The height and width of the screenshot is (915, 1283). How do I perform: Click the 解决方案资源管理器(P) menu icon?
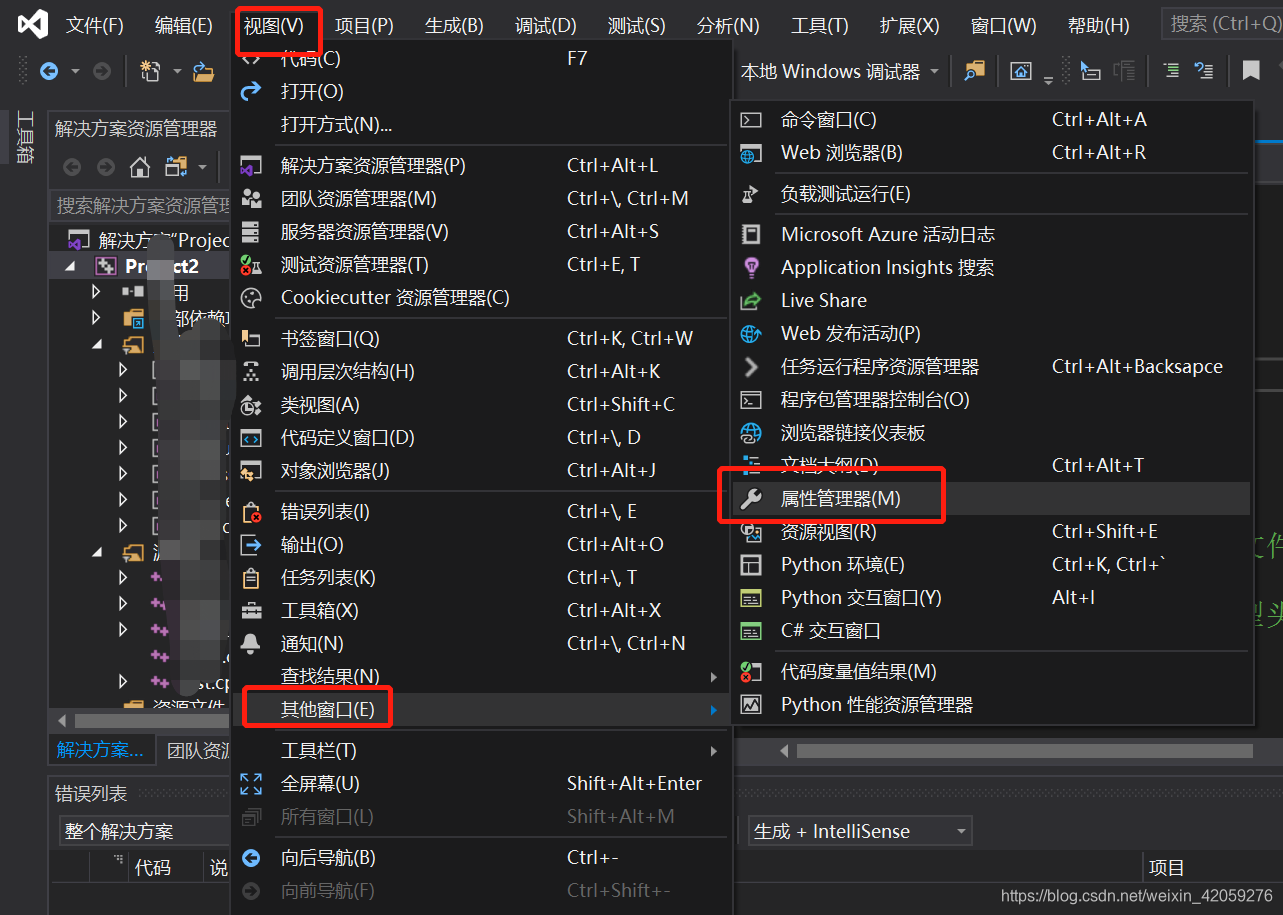point(251,166)
